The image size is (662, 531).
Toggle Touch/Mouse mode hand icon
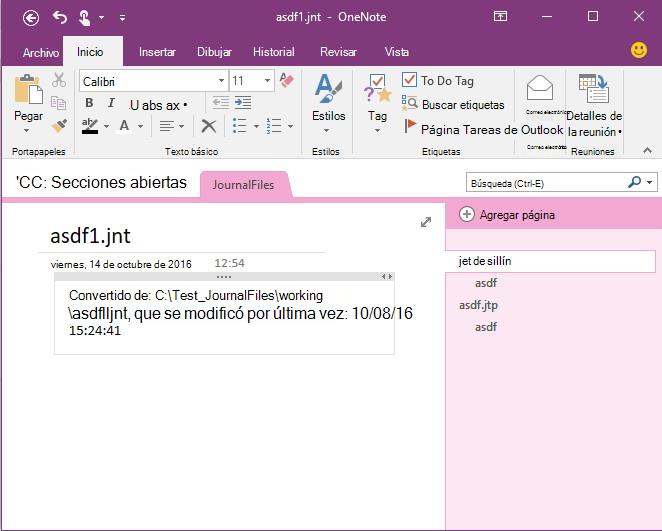click(84, 18)
